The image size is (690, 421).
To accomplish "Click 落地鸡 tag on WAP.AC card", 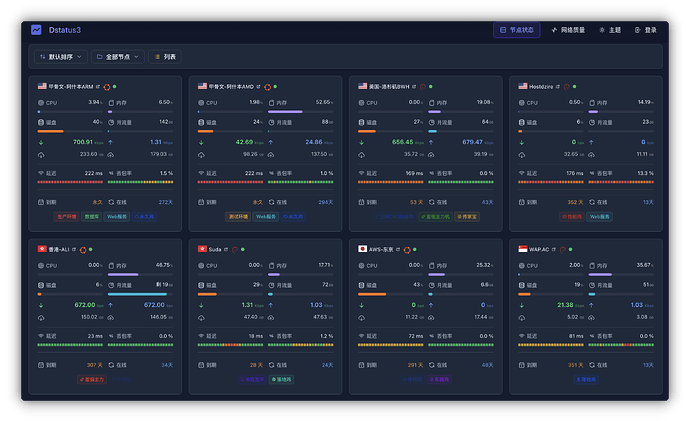I will pos(586,379).
